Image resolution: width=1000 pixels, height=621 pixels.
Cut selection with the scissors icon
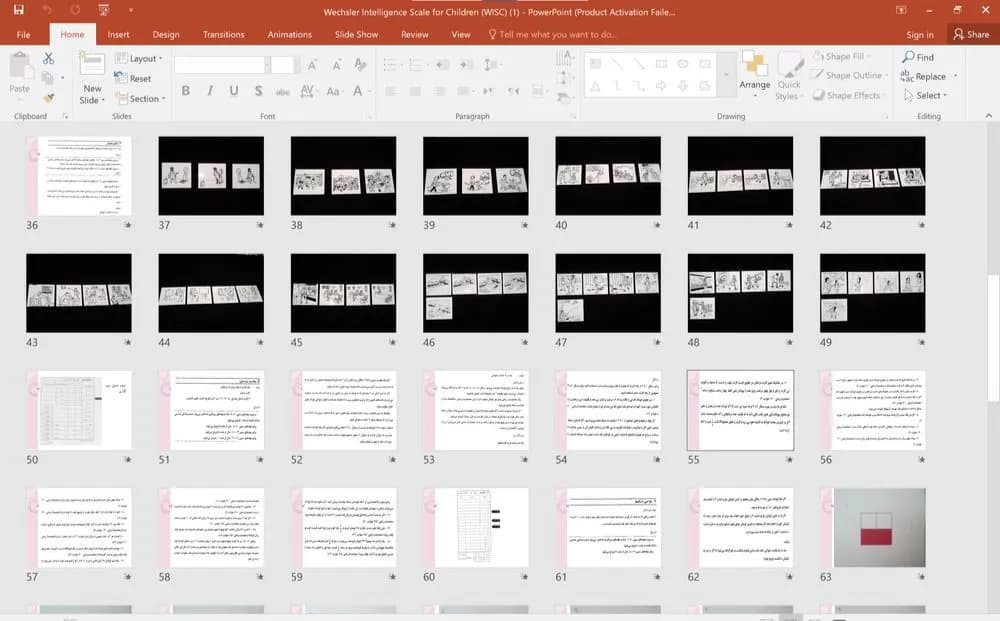tap(48, 59)
